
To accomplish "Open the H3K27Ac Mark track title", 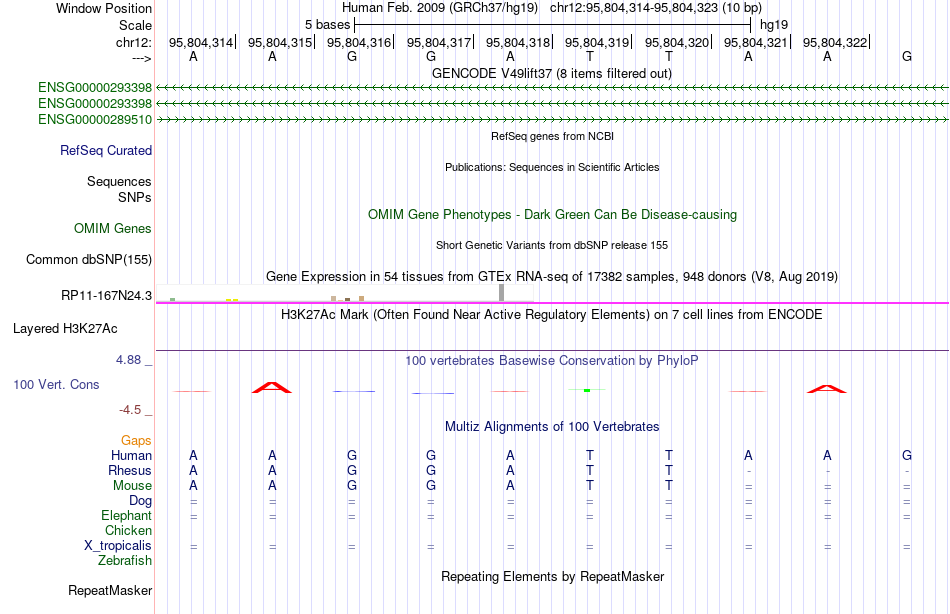I will [x=552, y=315].
